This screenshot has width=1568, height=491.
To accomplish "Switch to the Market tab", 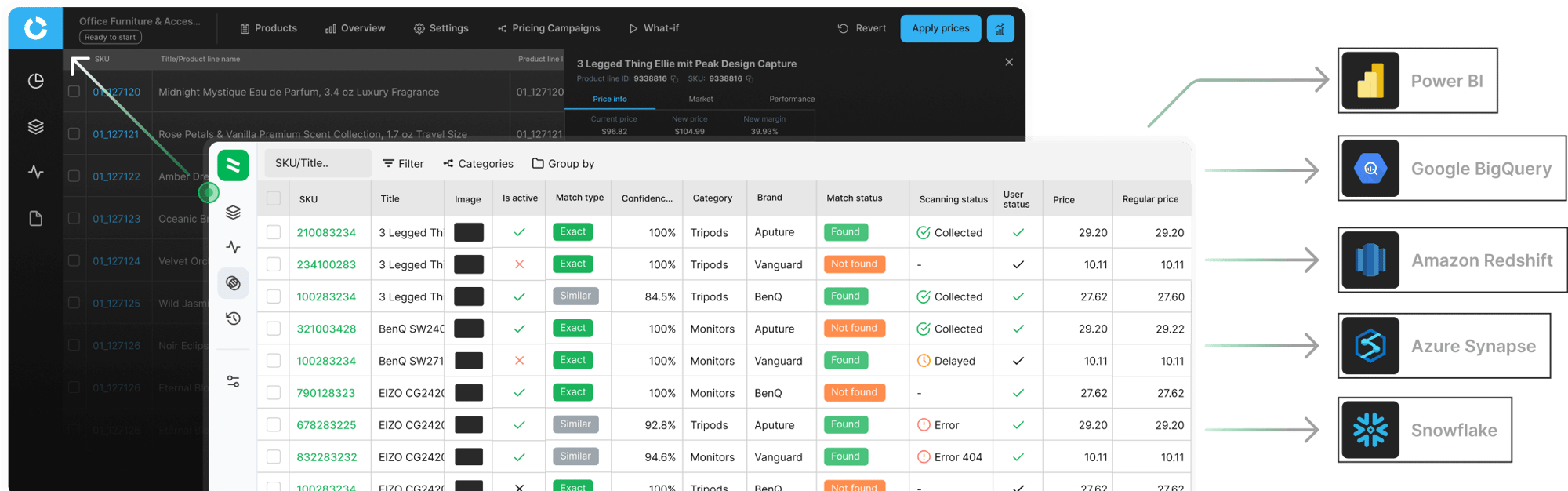I will pyautogui.click(x=701, y=100).
